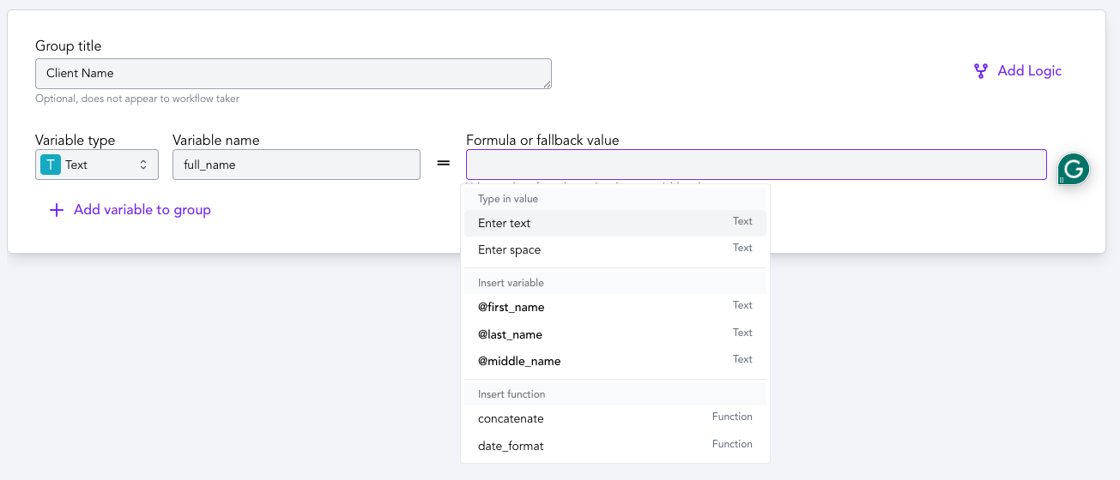Click the teal T text-type icon
The width and height of the screenshot is (1120, 480).
coord(50,165)
